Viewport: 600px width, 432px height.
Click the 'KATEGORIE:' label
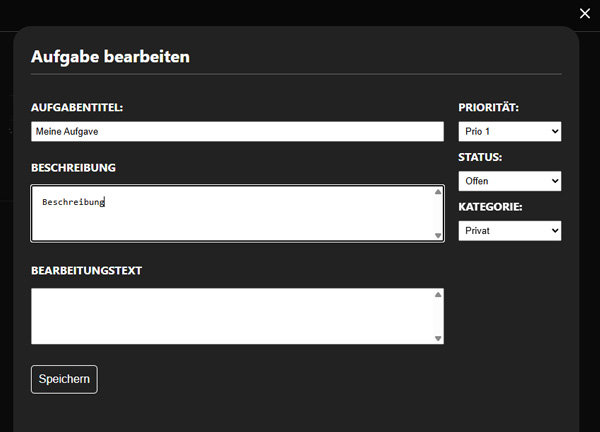(x=490, y=207)
